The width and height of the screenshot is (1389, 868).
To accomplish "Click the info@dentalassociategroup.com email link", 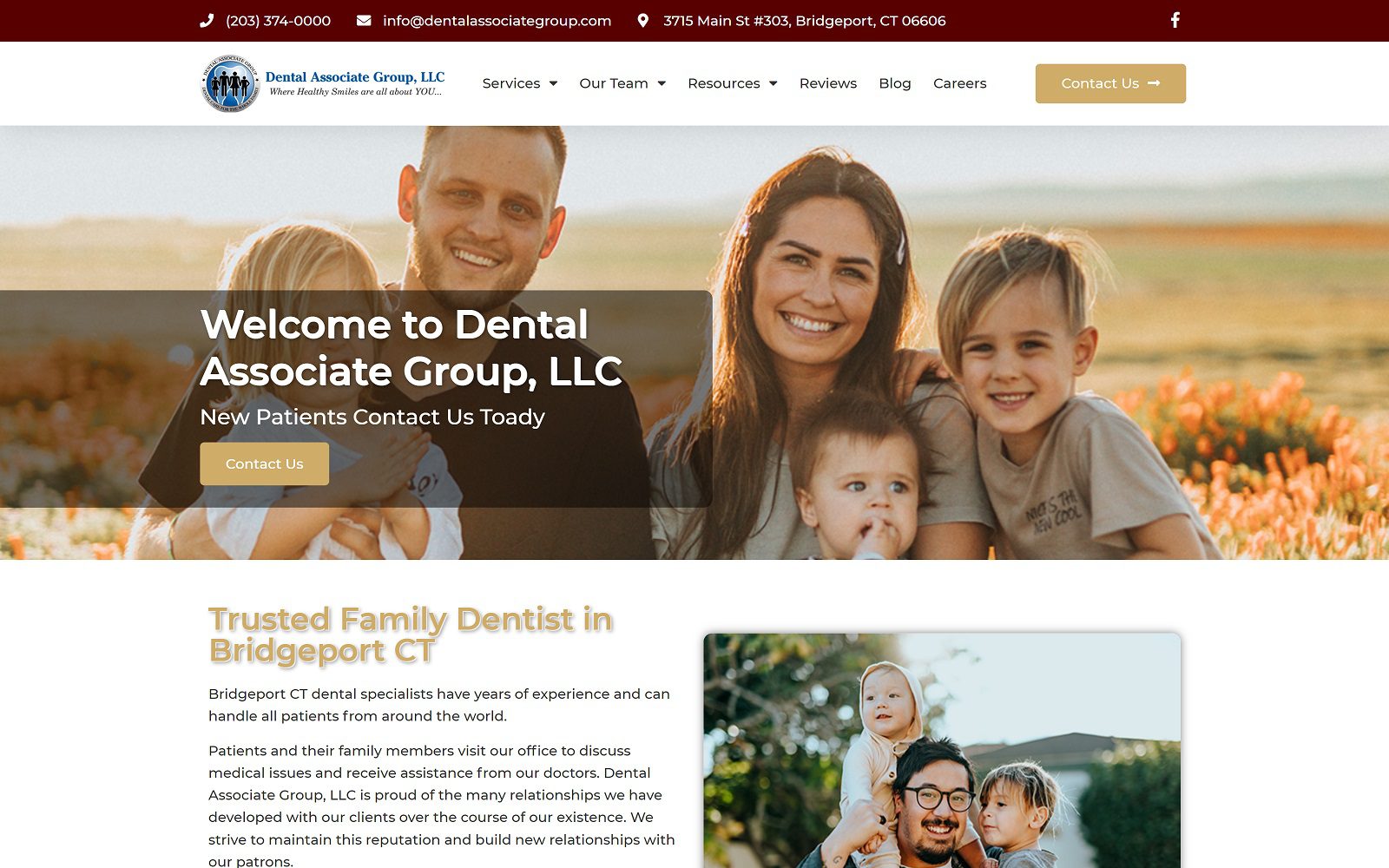I will click(497, 21).
